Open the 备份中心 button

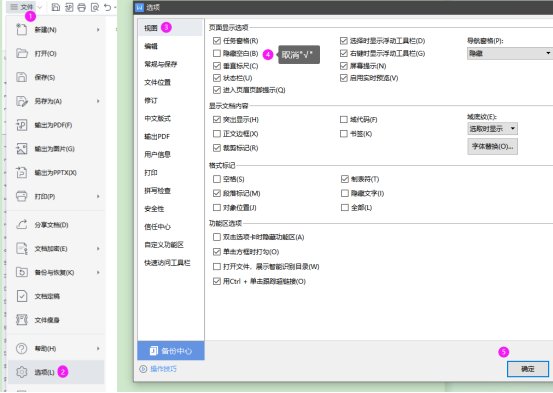tap(171, 351)
